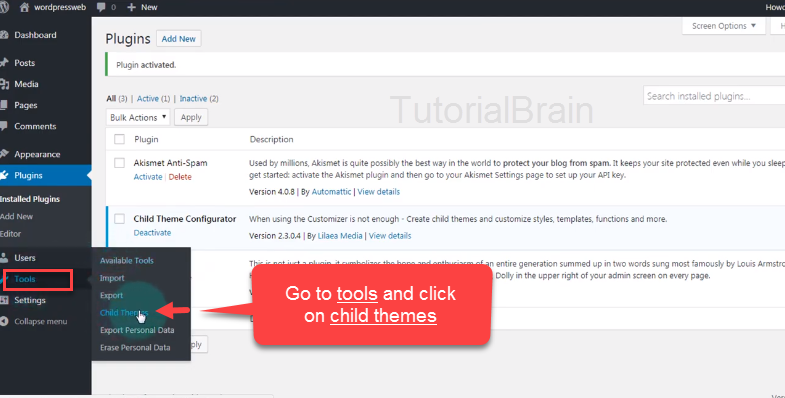Viewport: 785px width, 398px height.
Task: View details for Akismet plugin
Action: pos(378,192)
